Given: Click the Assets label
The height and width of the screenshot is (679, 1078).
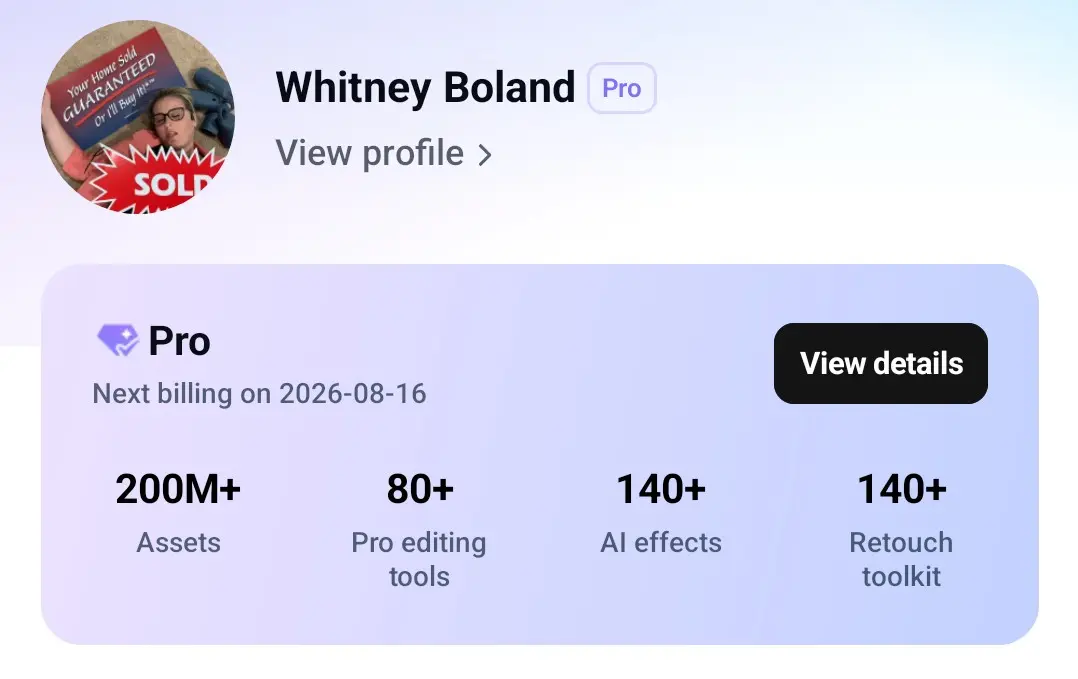Looking at the screenshot, I should click(179, 543).
